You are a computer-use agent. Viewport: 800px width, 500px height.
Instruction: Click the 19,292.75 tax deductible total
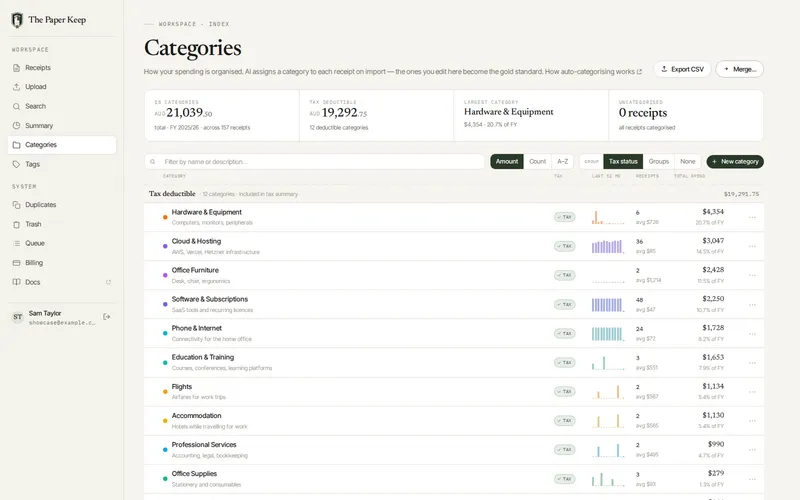(338, 113)
